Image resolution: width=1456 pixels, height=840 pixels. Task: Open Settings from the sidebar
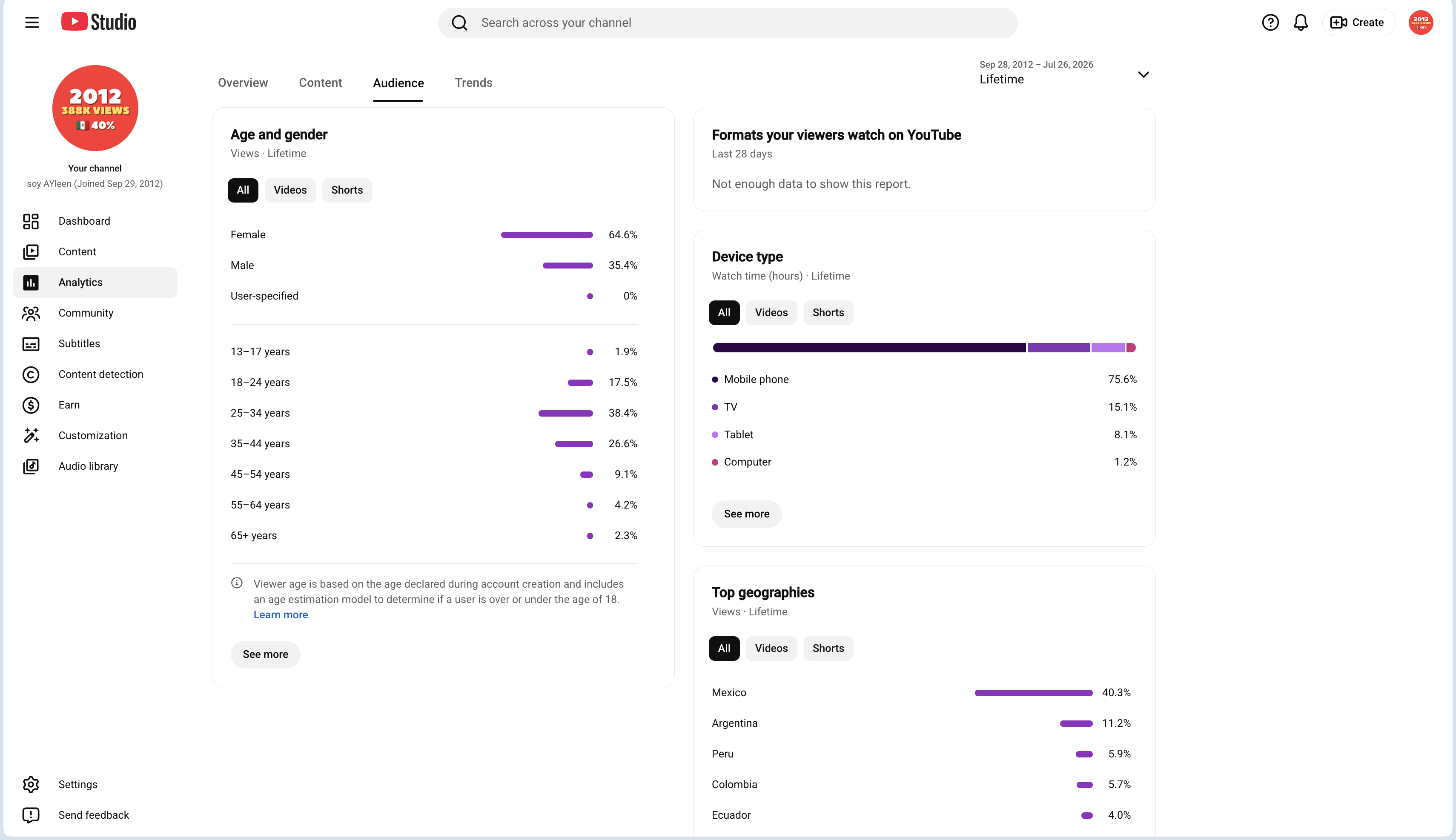pos(95,785)
